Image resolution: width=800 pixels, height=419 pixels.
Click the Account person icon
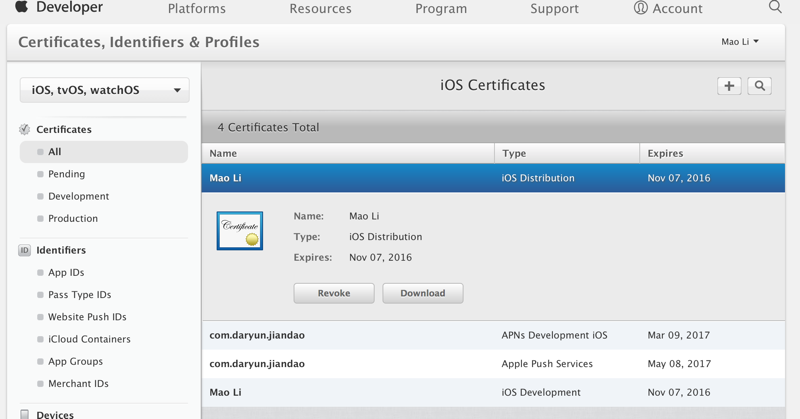pos(640,8)
